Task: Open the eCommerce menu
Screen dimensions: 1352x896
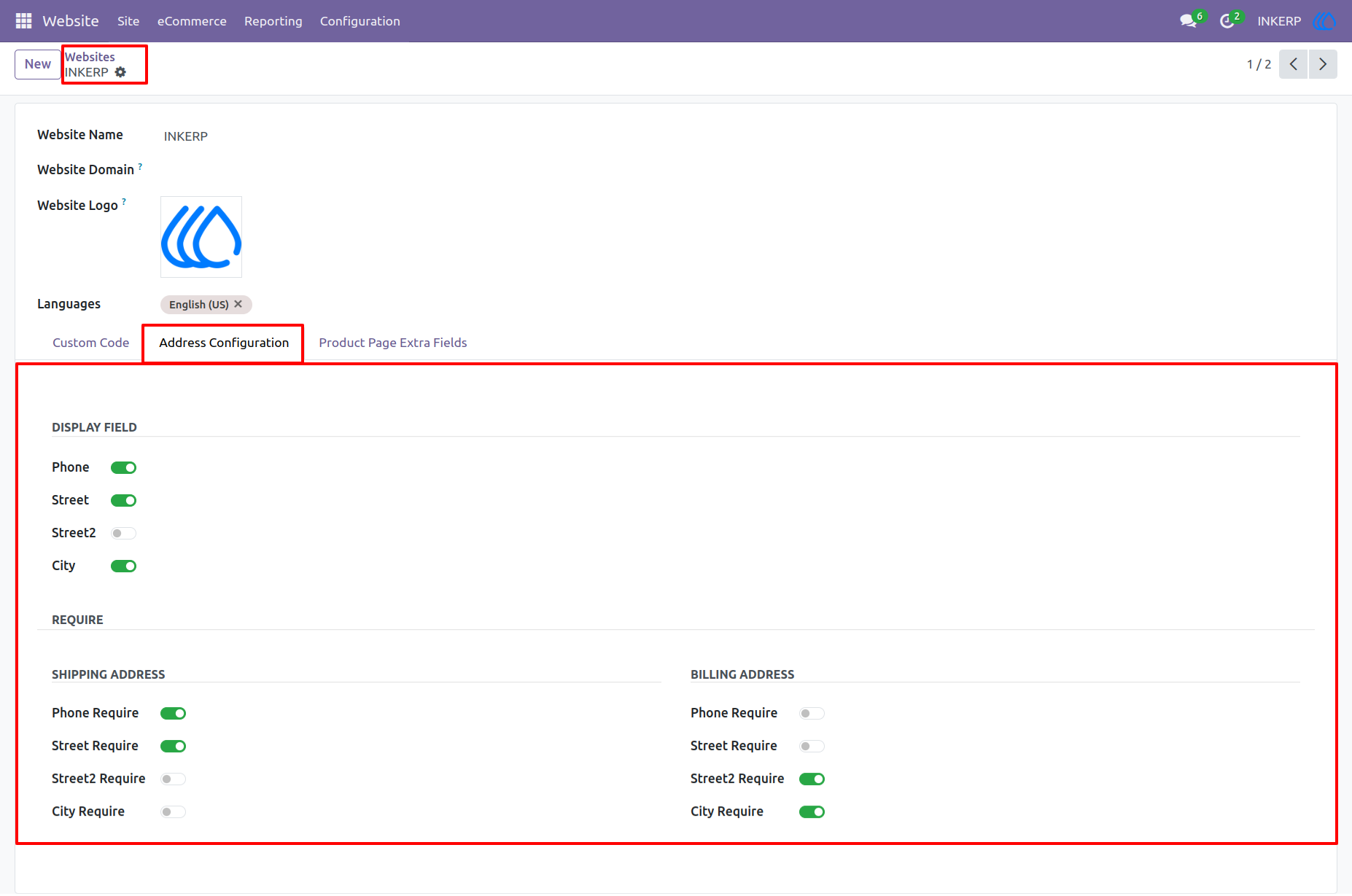Action: [x=192, y=21]
